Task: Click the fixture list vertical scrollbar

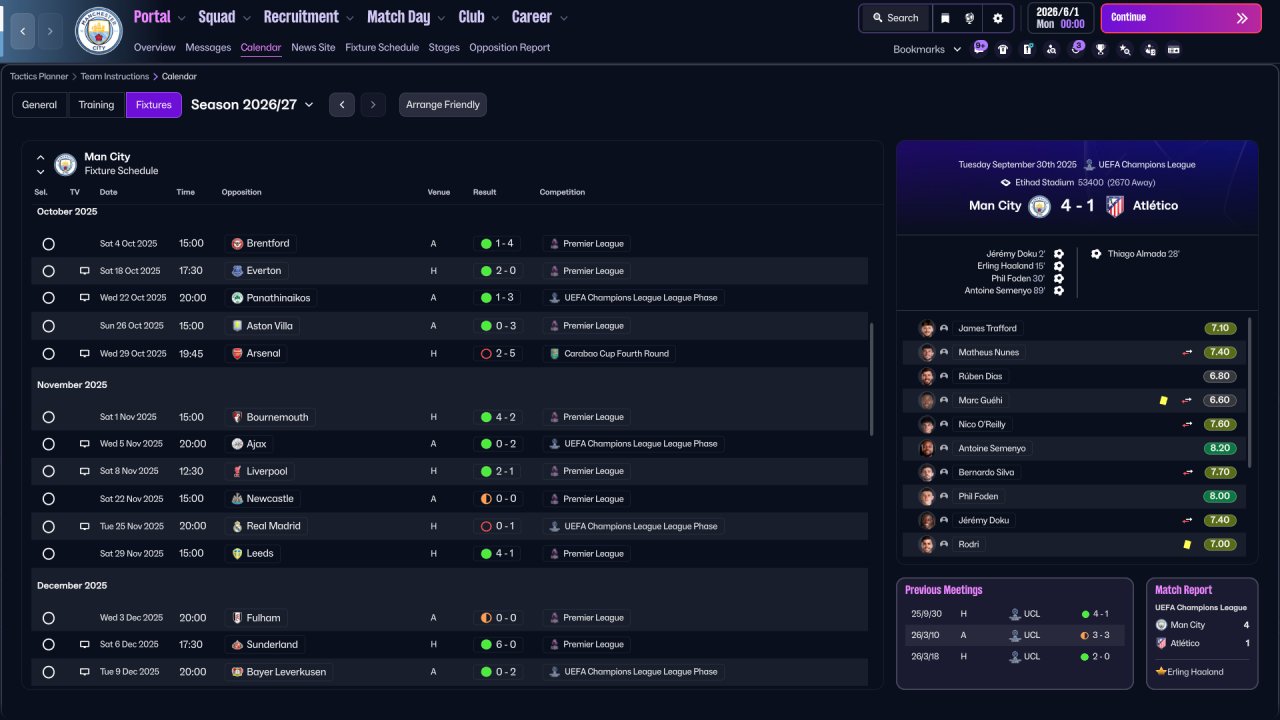Action: [x=872, y=378]
